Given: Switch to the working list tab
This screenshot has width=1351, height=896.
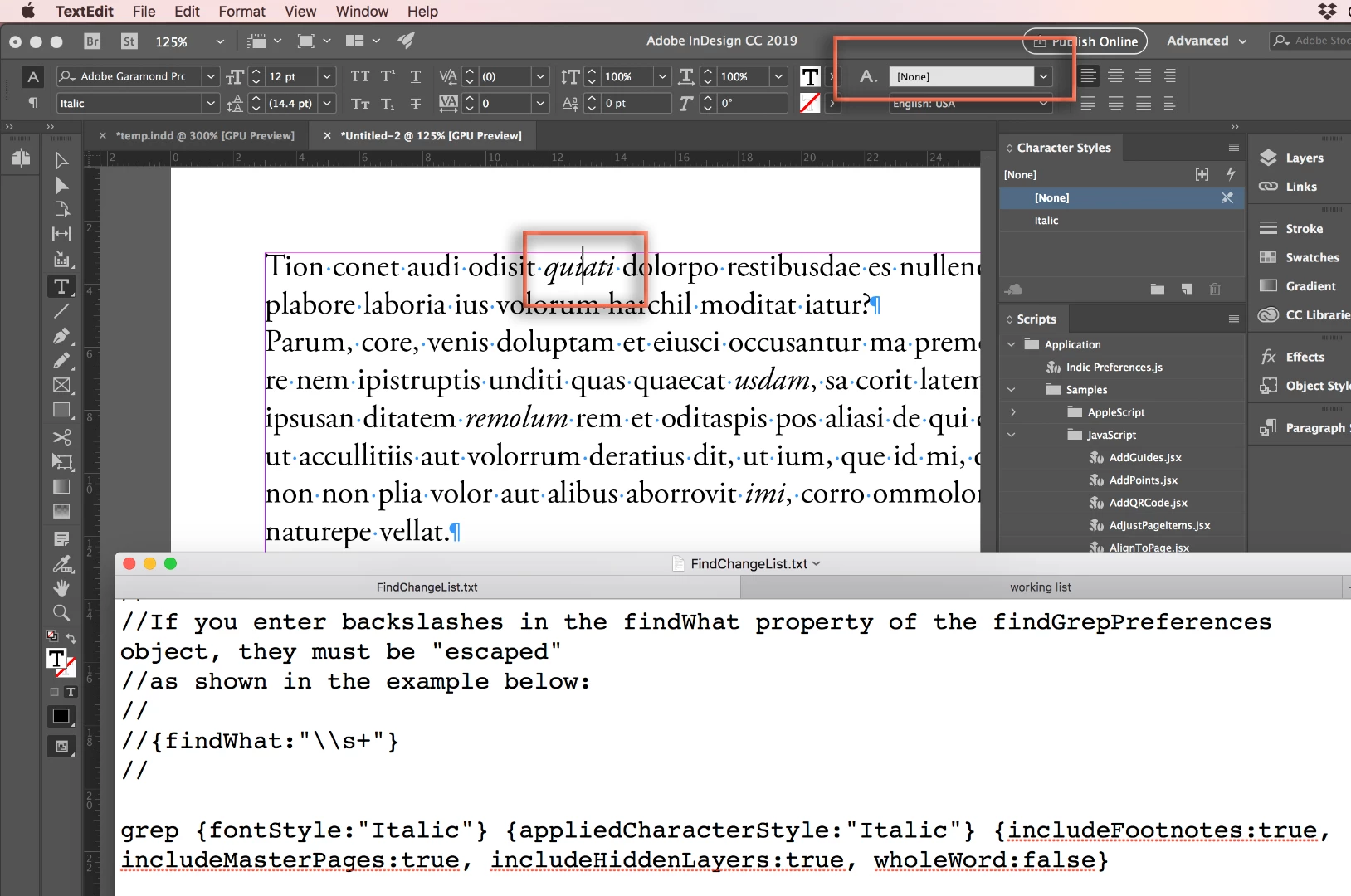Looking at the screenshot, I should pyautogui.click(x=1040, y=587).
